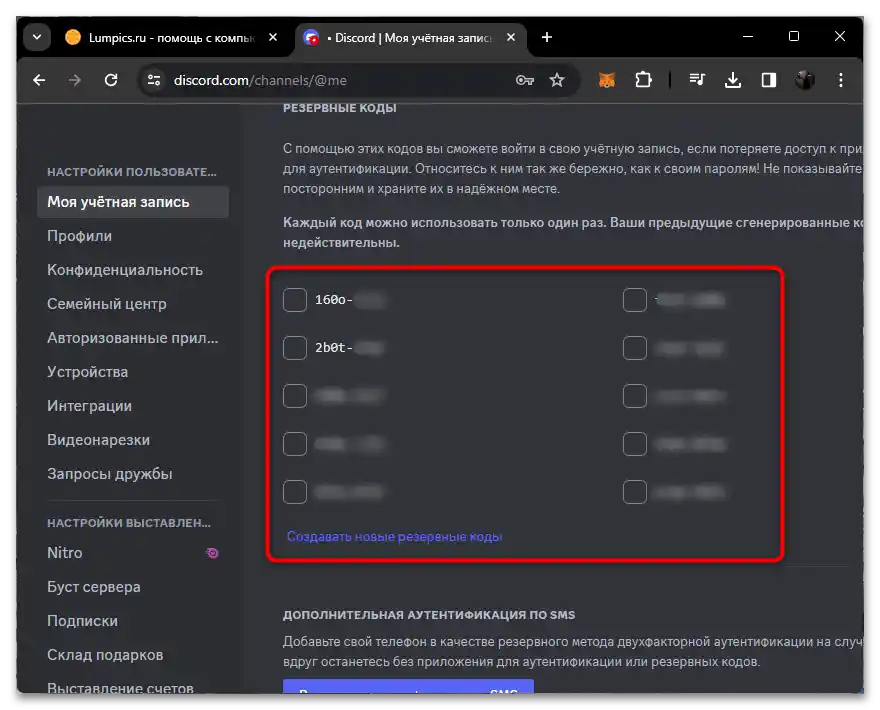Select Моя учётная запись in sidebar
This screenshot has width=880, height=710.
coord(133,202)
